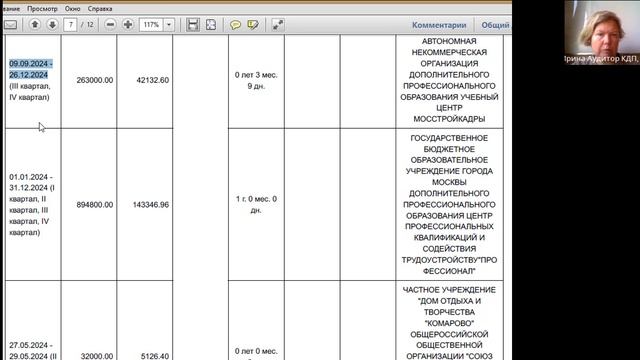
Task: Open the Комментарии panel
Action: (x=439, y=25)
